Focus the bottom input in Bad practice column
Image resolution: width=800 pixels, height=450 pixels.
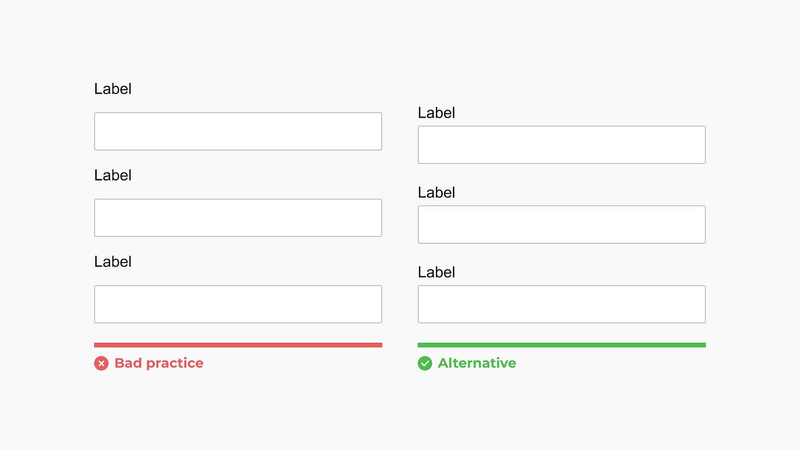coord(238,304)
